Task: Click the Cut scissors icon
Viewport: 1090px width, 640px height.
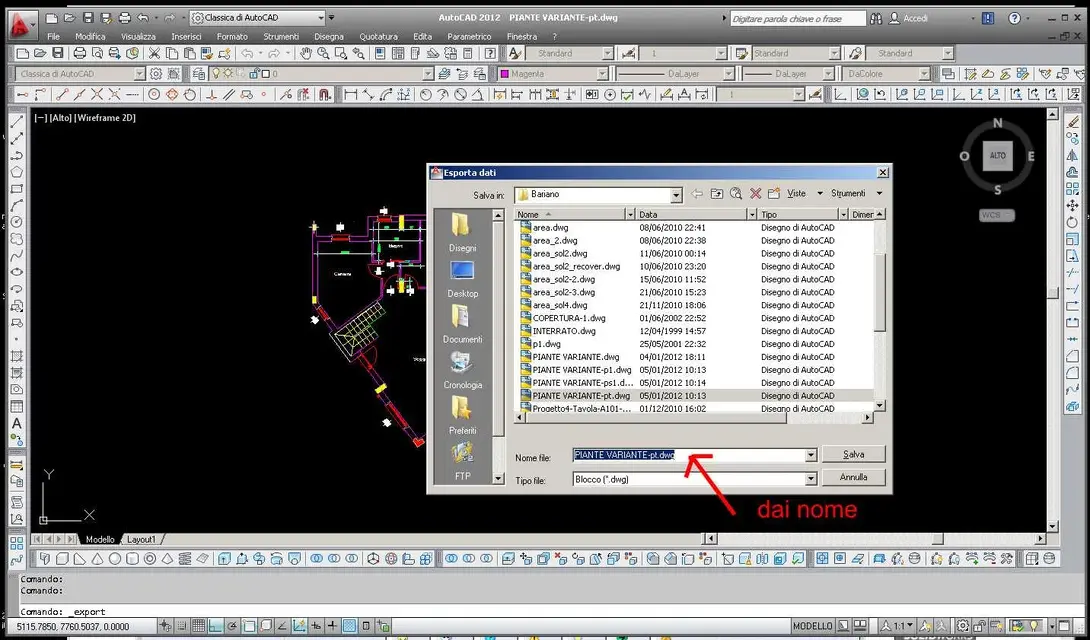Action: (x=154, y=53)
